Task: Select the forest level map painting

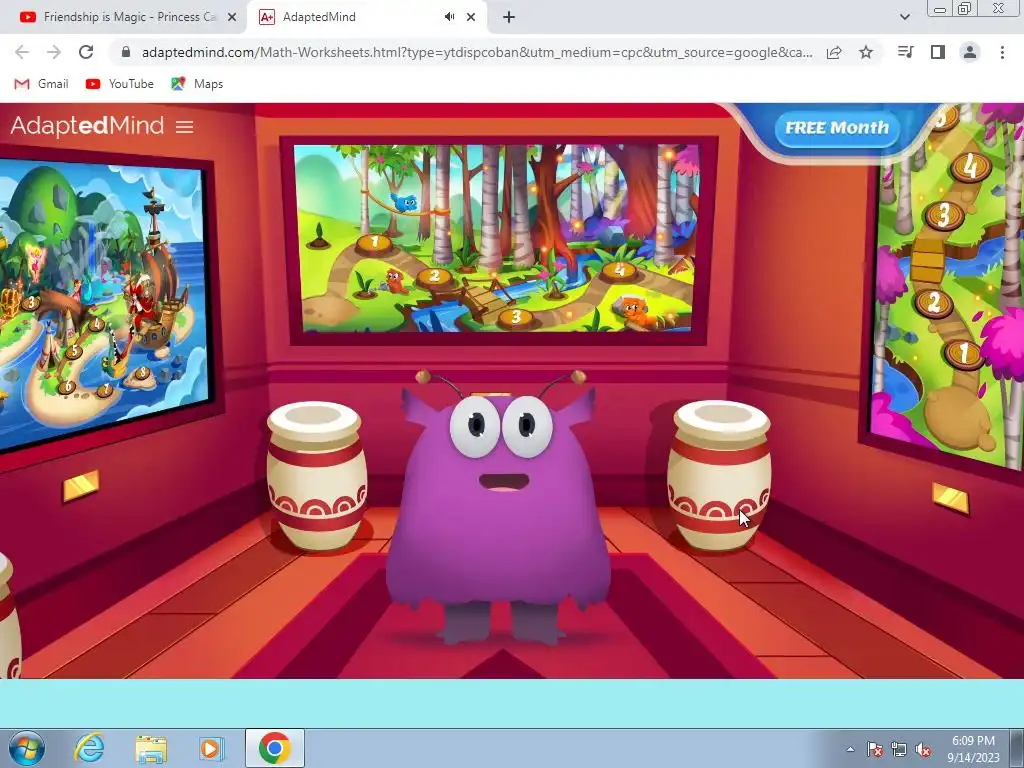Action: (499, 239)
